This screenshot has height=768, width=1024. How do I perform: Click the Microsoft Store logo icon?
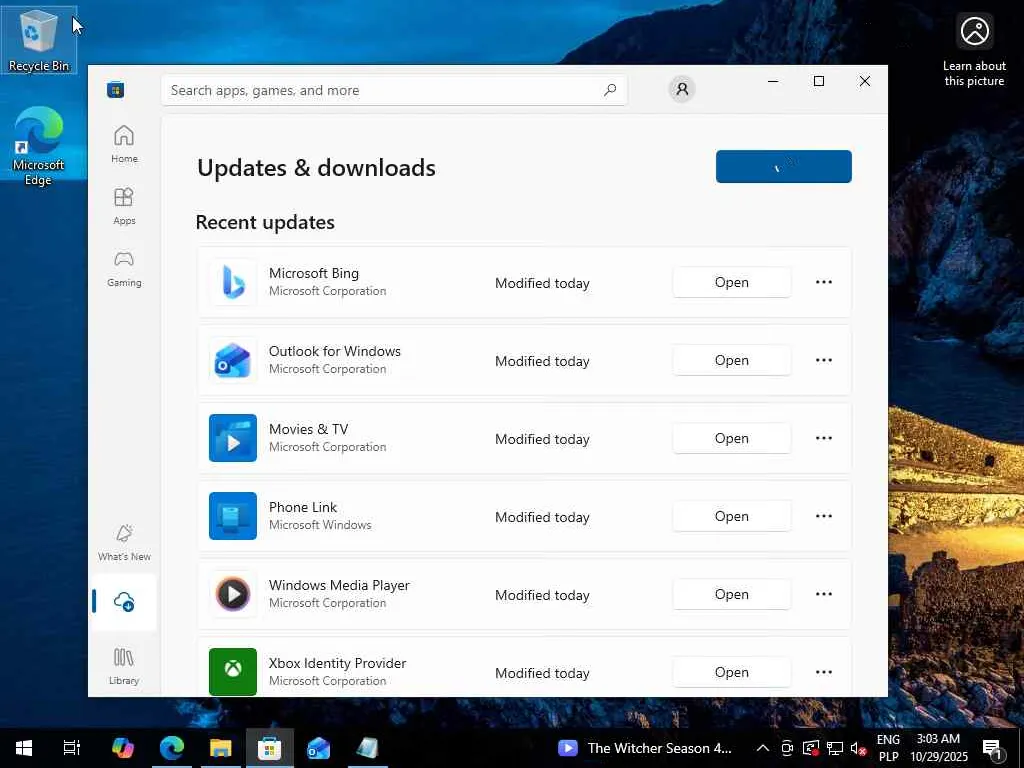pos(116,89)
